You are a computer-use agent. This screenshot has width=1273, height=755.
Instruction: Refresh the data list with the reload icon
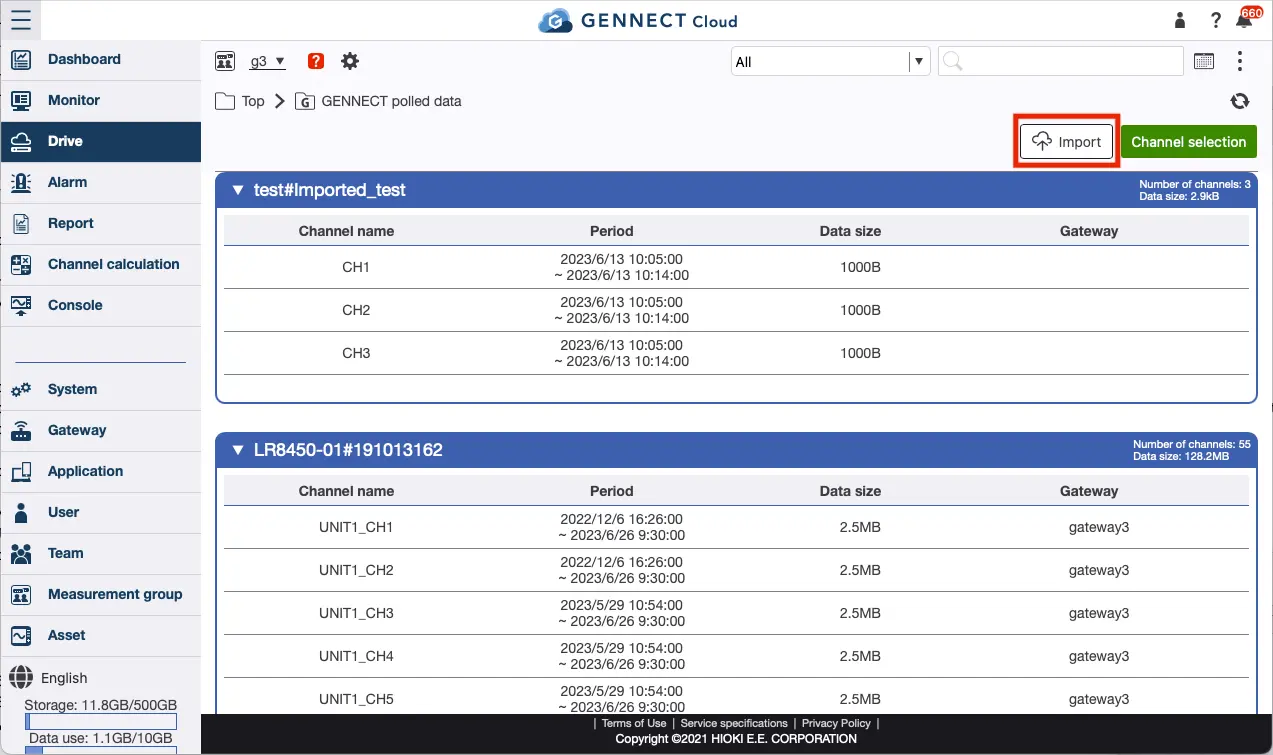pyautogui.click(x=1239, y=100)
